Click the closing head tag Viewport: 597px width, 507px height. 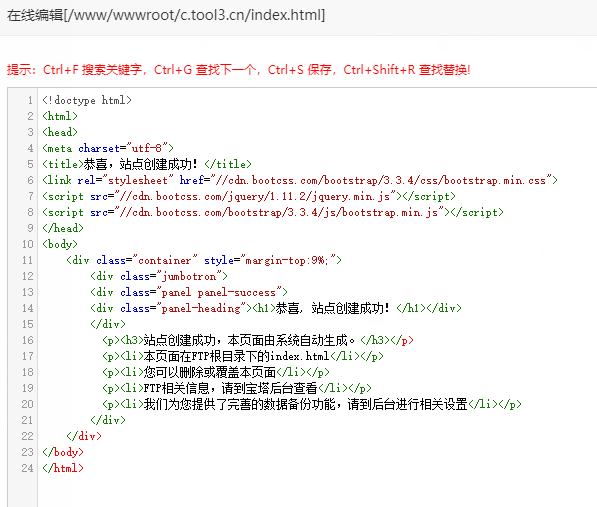pos(63,228)
